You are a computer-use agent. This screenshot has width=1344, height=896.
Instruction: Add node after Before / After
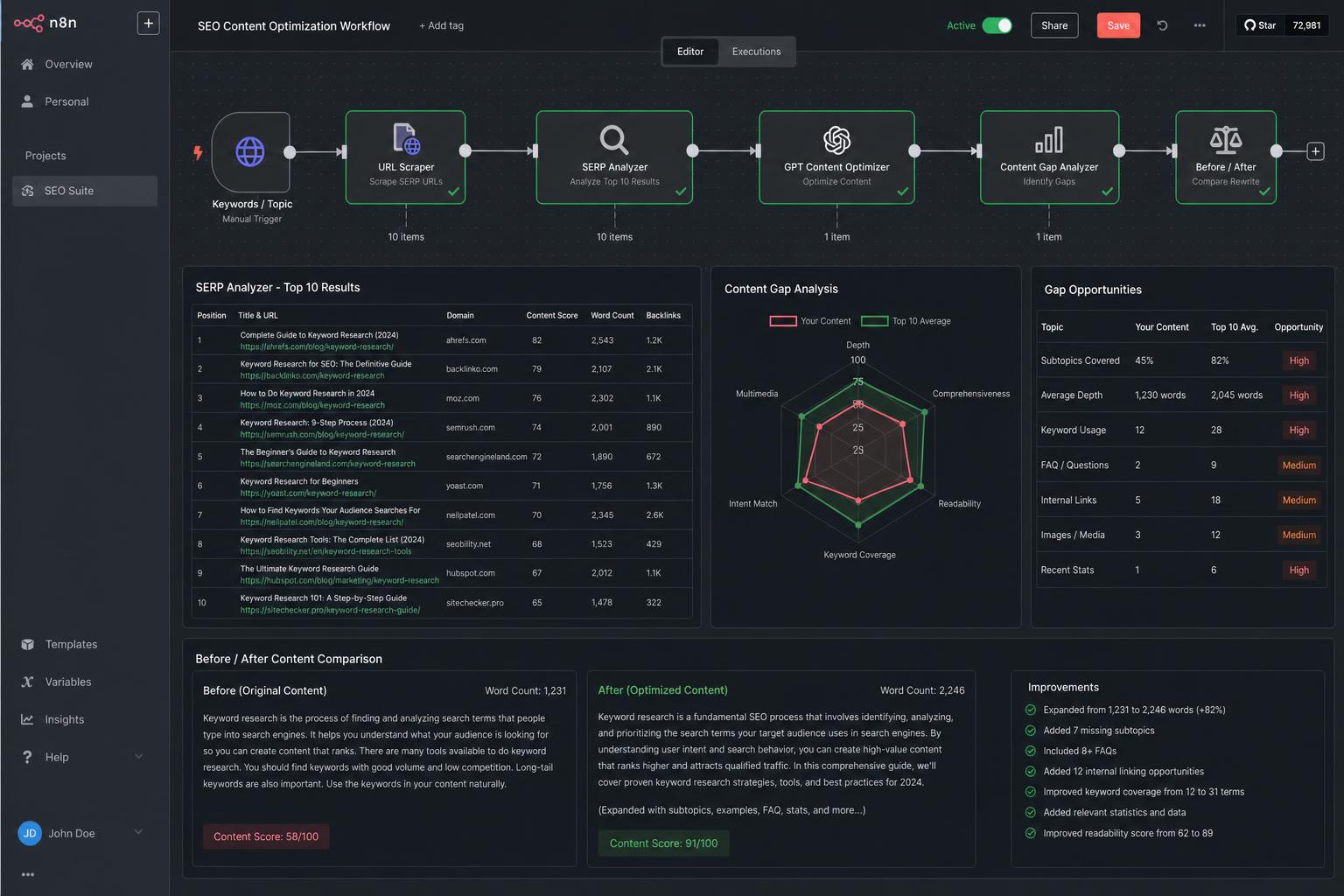point(1315,151)
